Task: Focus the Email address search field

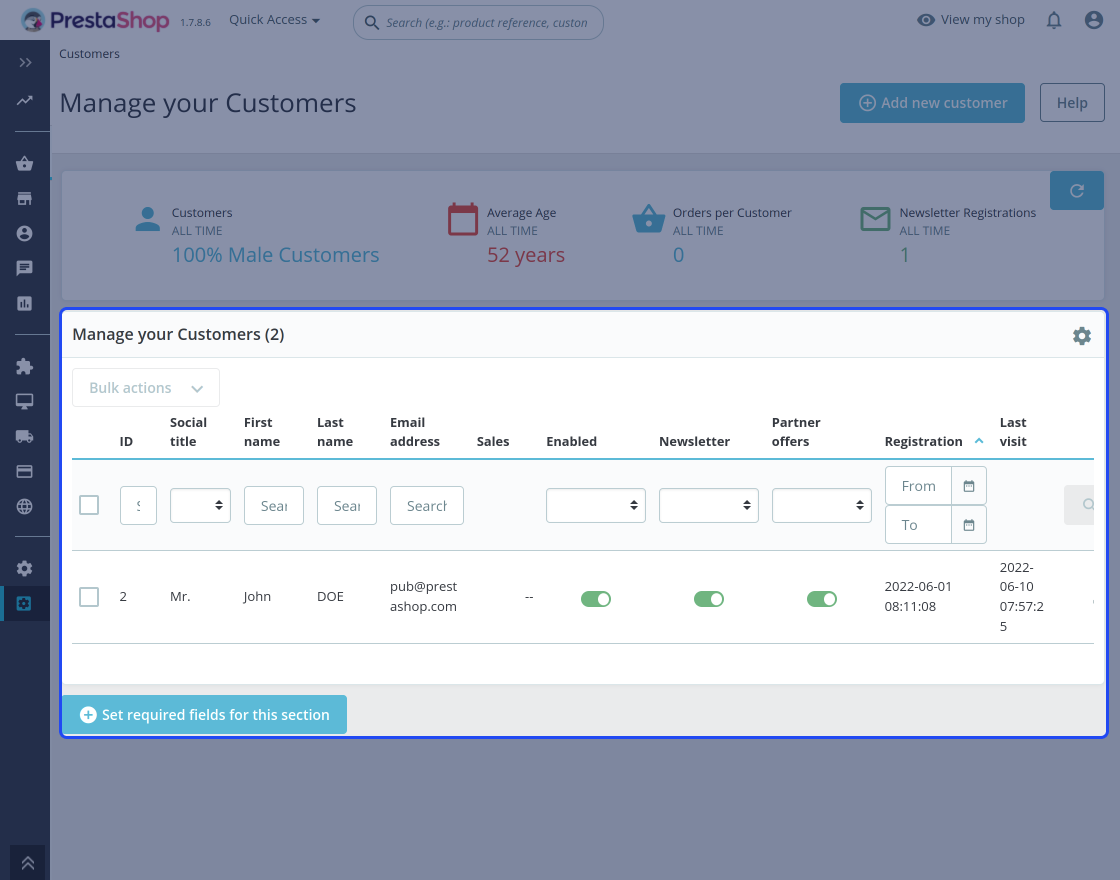Action: (x=426, y=506)
